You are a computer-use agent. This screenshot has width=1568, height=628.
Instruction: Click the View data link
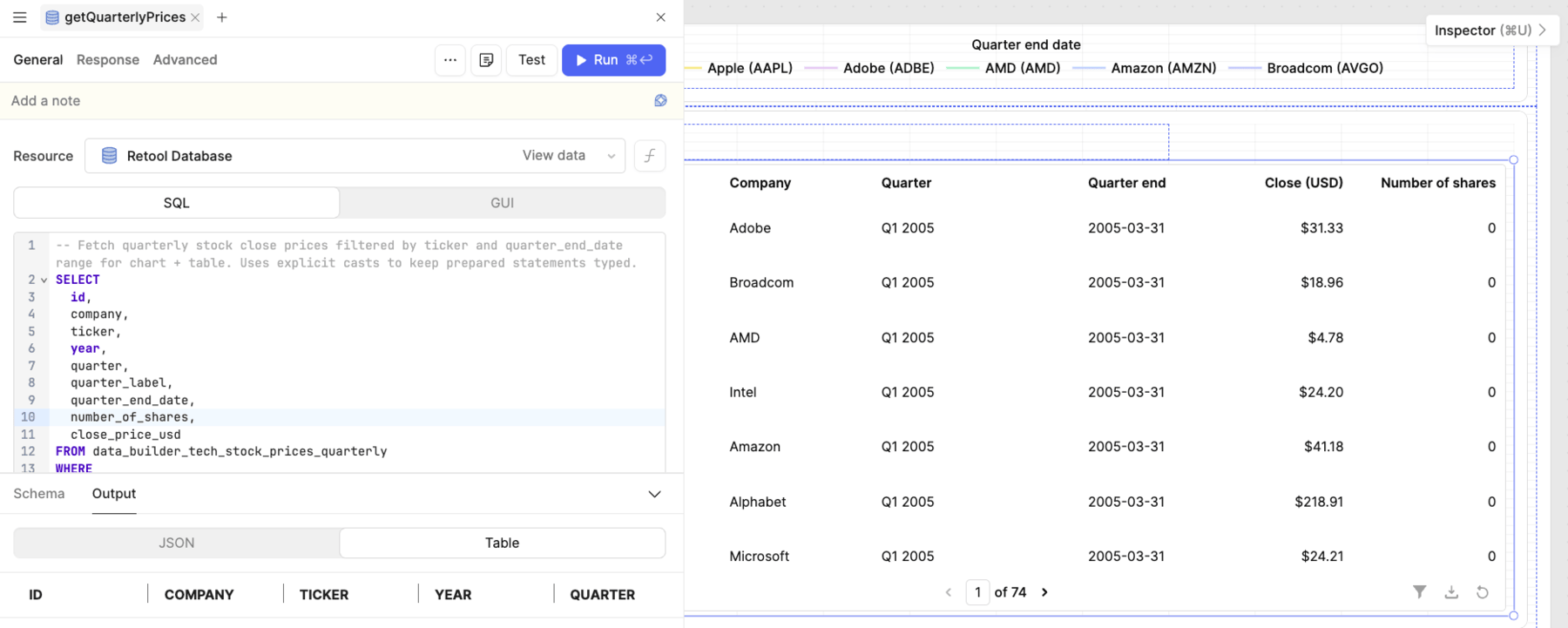(x=554, y=156)
